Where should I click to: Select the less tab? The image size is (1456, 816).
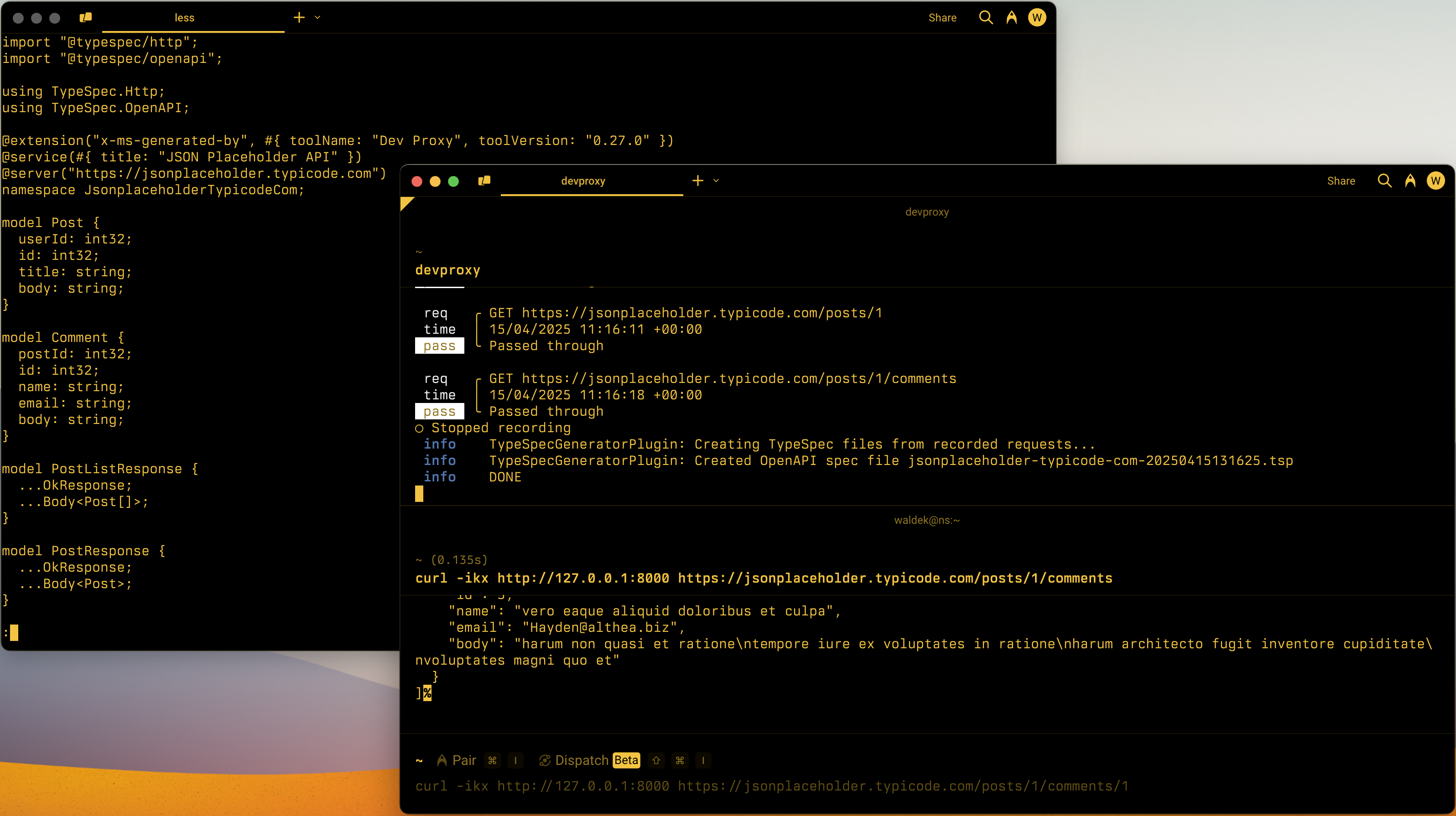(184, 17)
